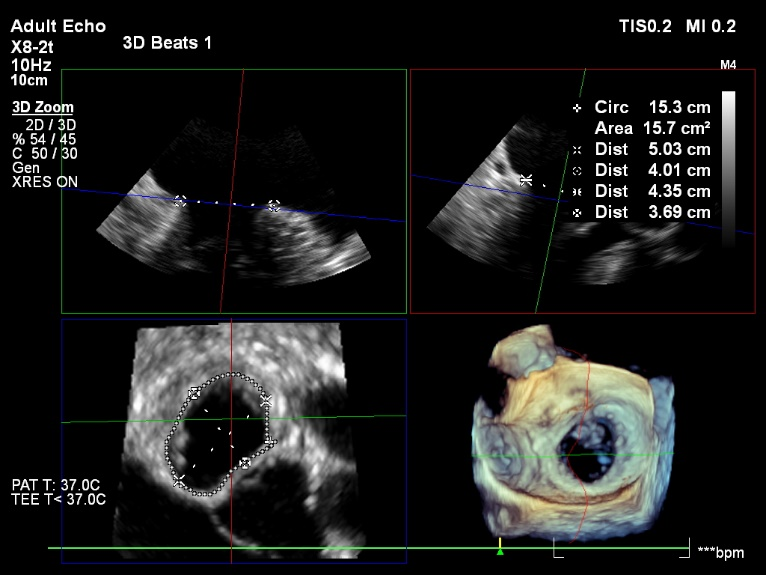Click the plus-shaped caliper on the traced contour
The image size is (766, 575).
[x=269, y=441]
